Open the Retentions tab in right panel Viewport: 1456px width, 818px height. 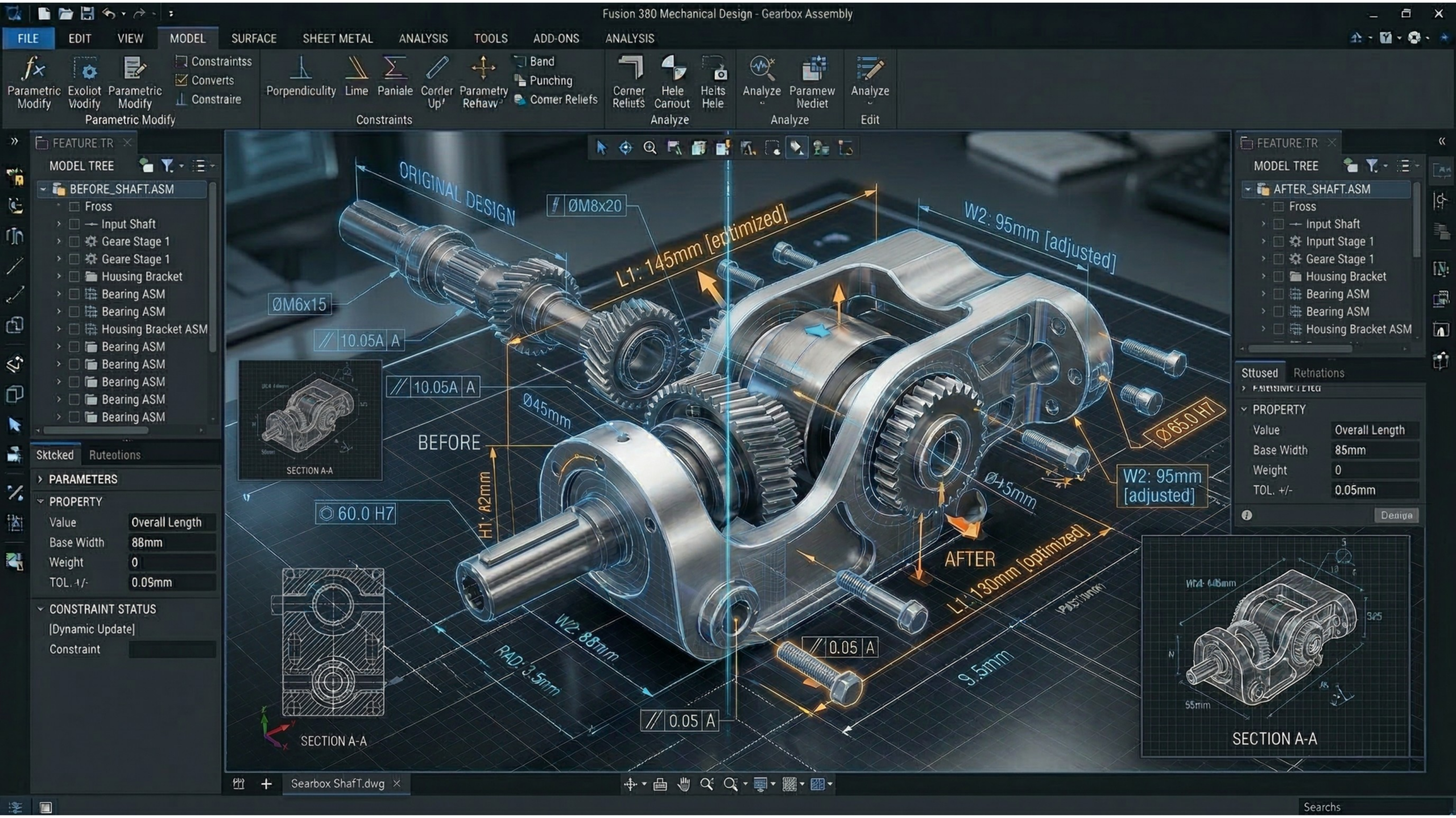click(1318, 372)
